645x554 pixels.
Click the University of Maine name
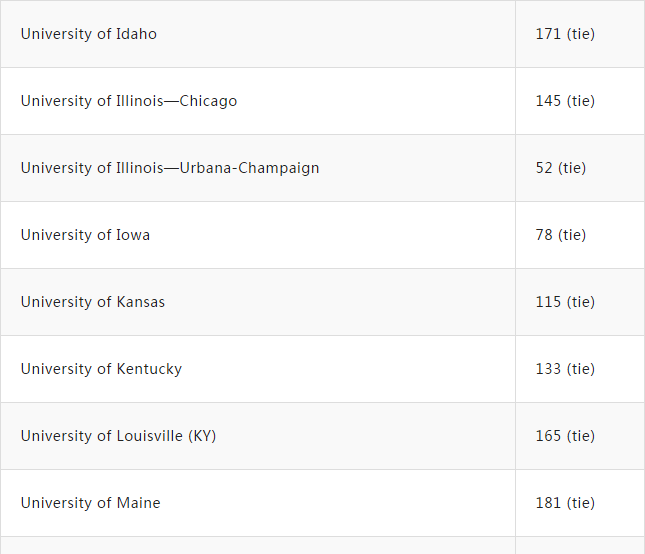click(90, 503)
